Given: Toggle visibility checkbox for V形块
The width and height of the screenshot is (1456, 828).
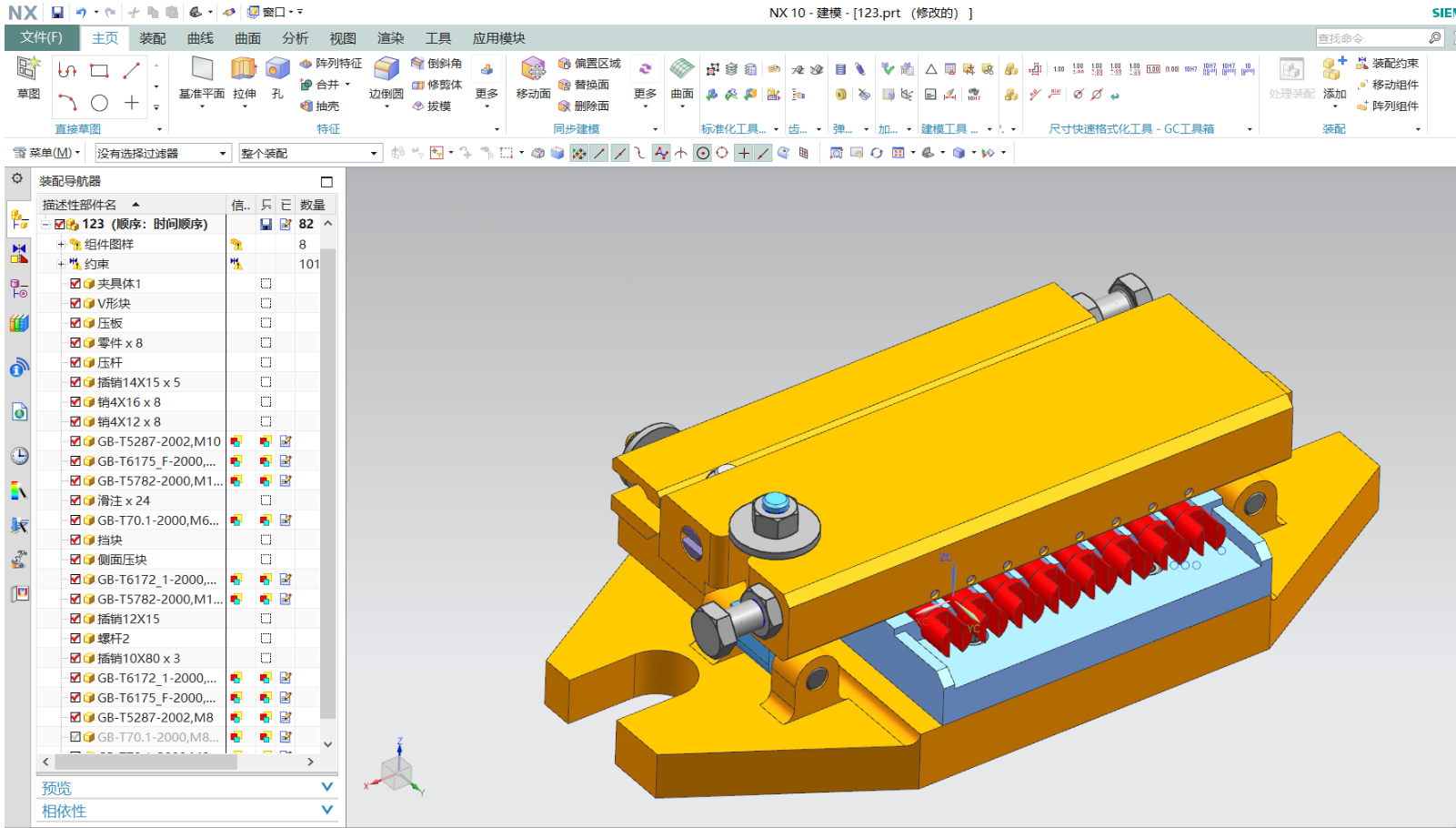Looking at the screenshot, I should 75,304.
